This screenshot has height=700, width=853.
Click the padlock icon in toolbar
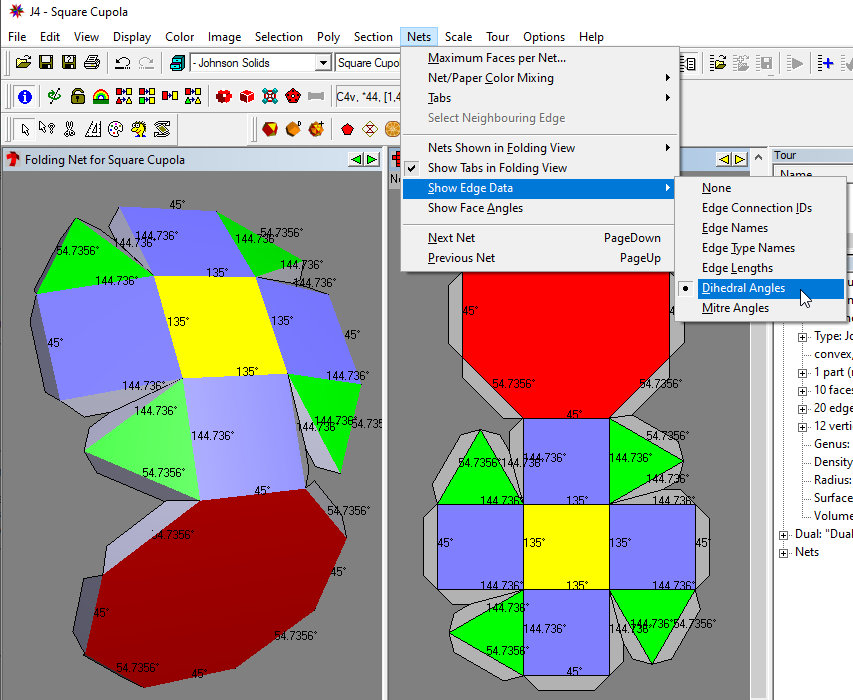(78, 97)
